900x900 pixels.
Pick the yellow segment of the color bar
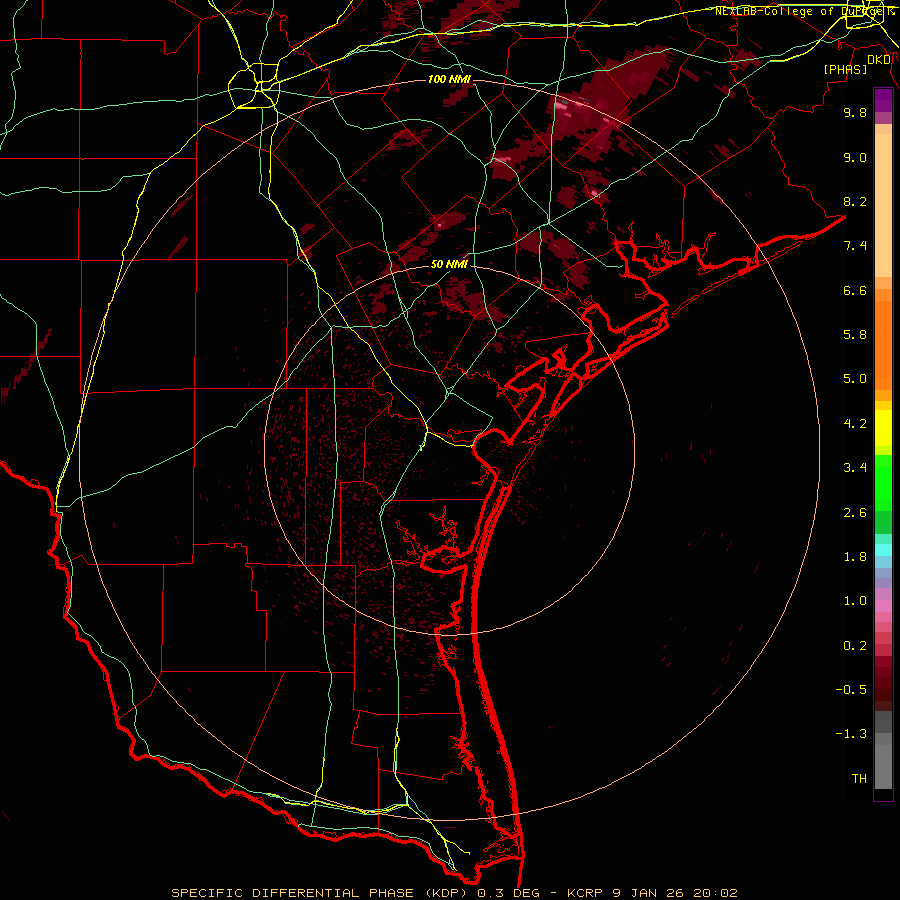pyautogui.click(x=883, y=428)
